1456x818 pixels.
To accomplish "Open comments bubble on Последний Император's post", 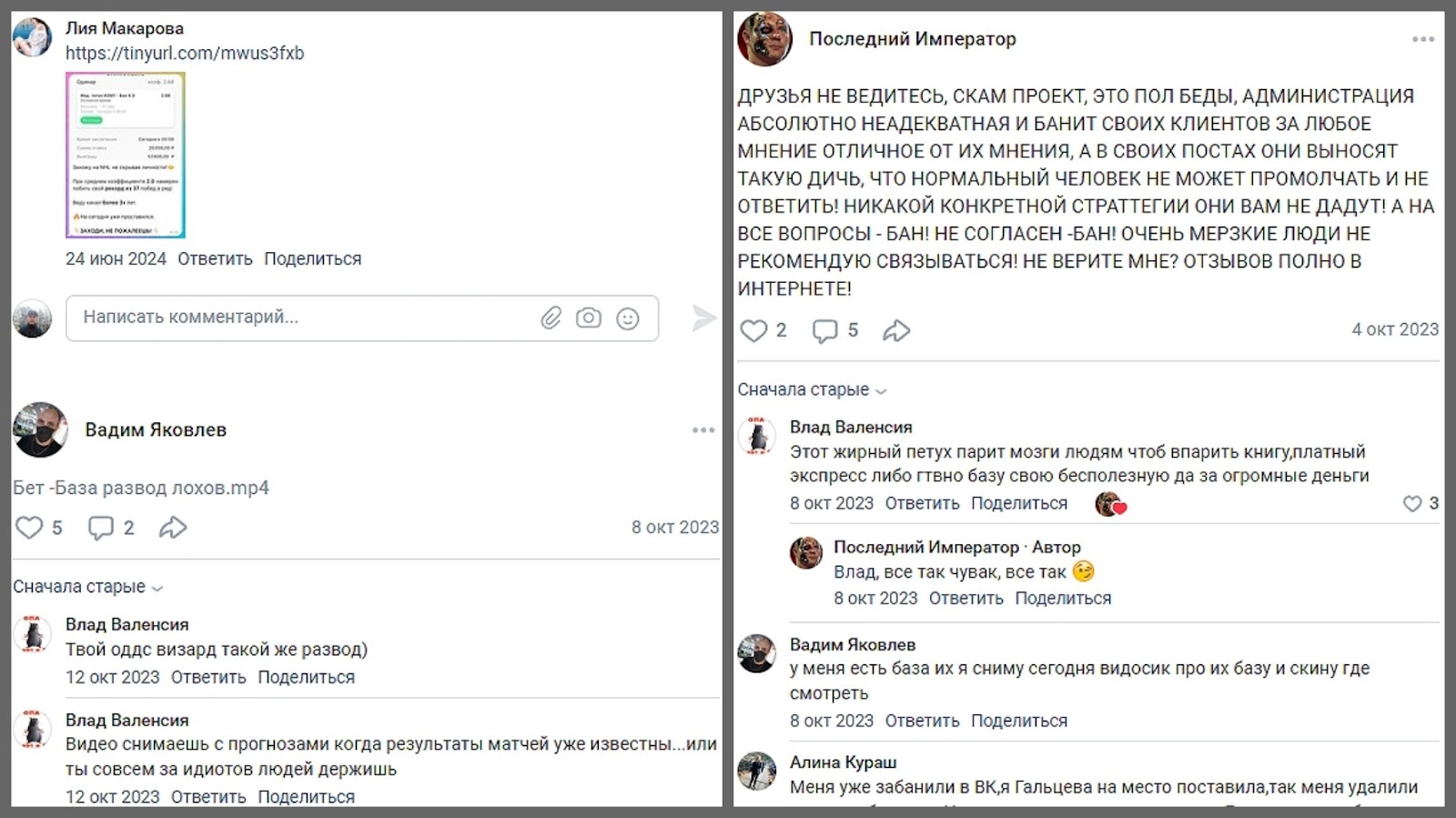I will pos(824,330).
